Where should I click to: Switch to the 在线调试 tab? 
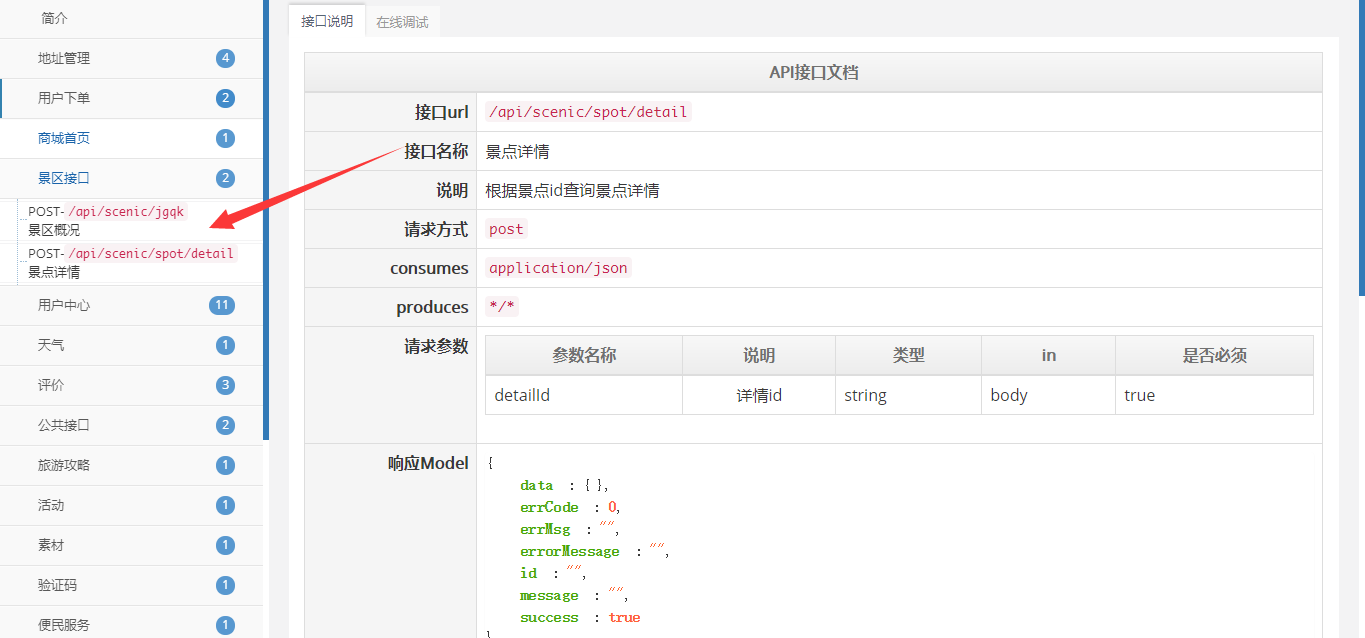402,22
